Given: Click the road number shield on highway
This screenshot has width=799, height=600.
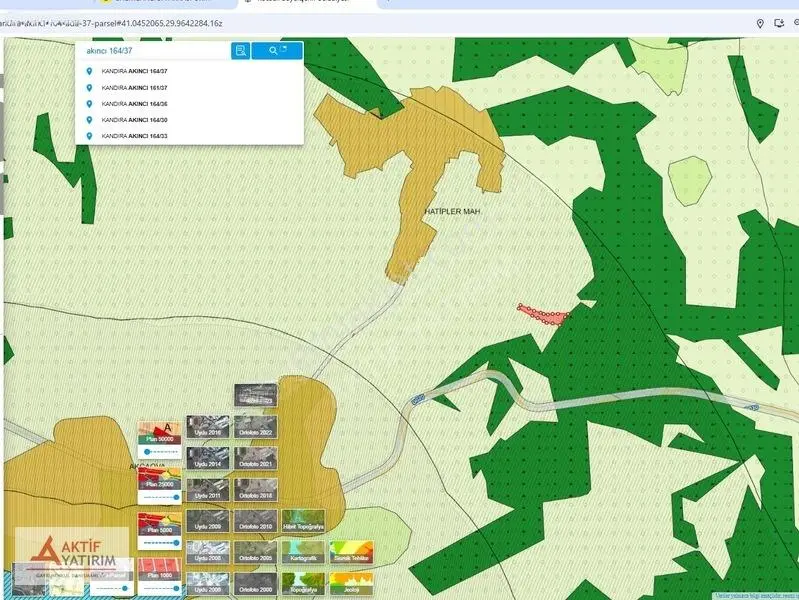Looking at the screenshot, I should (x=418, y=400).
